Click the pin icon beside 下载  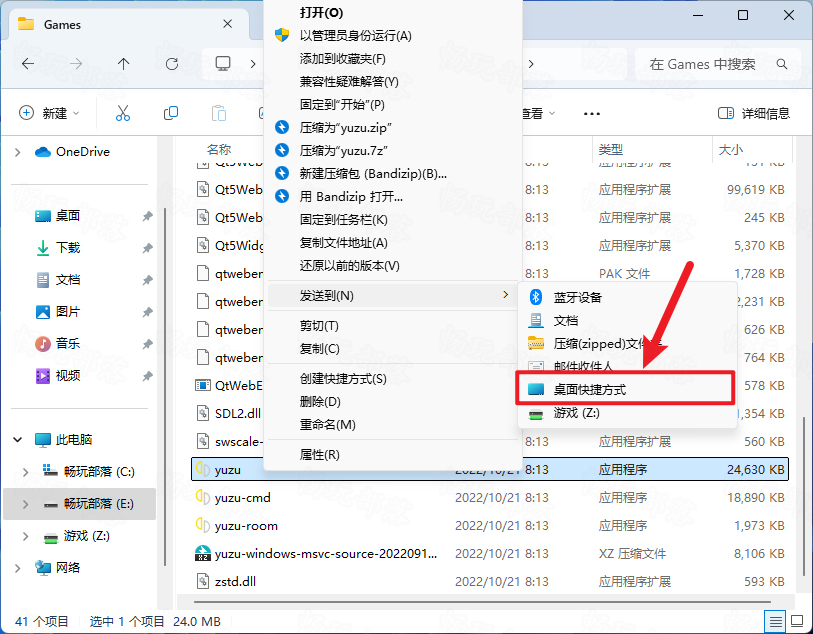[x=148, y=248]
